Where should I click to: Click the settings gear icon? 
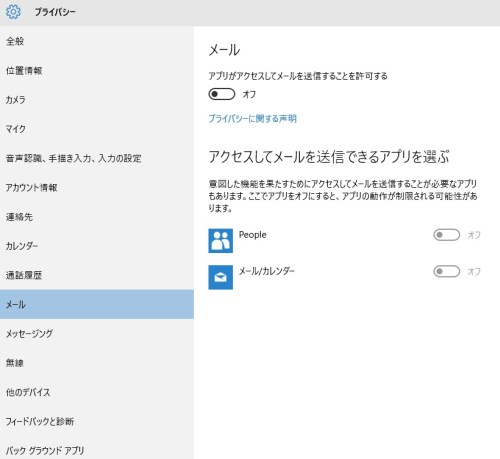pos(13,12)
